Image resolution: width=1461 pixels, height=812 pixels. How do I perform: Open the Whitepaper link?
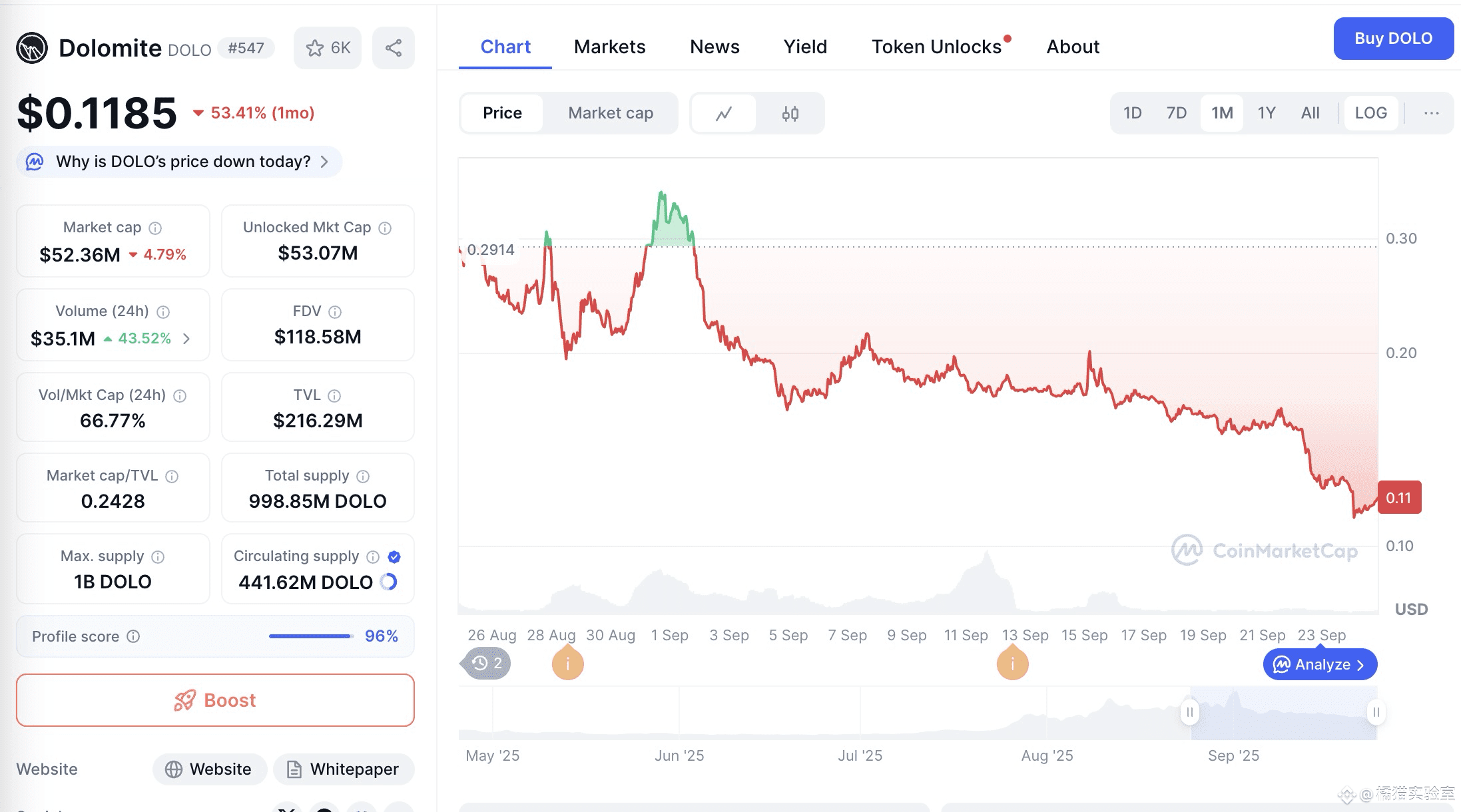344,769
